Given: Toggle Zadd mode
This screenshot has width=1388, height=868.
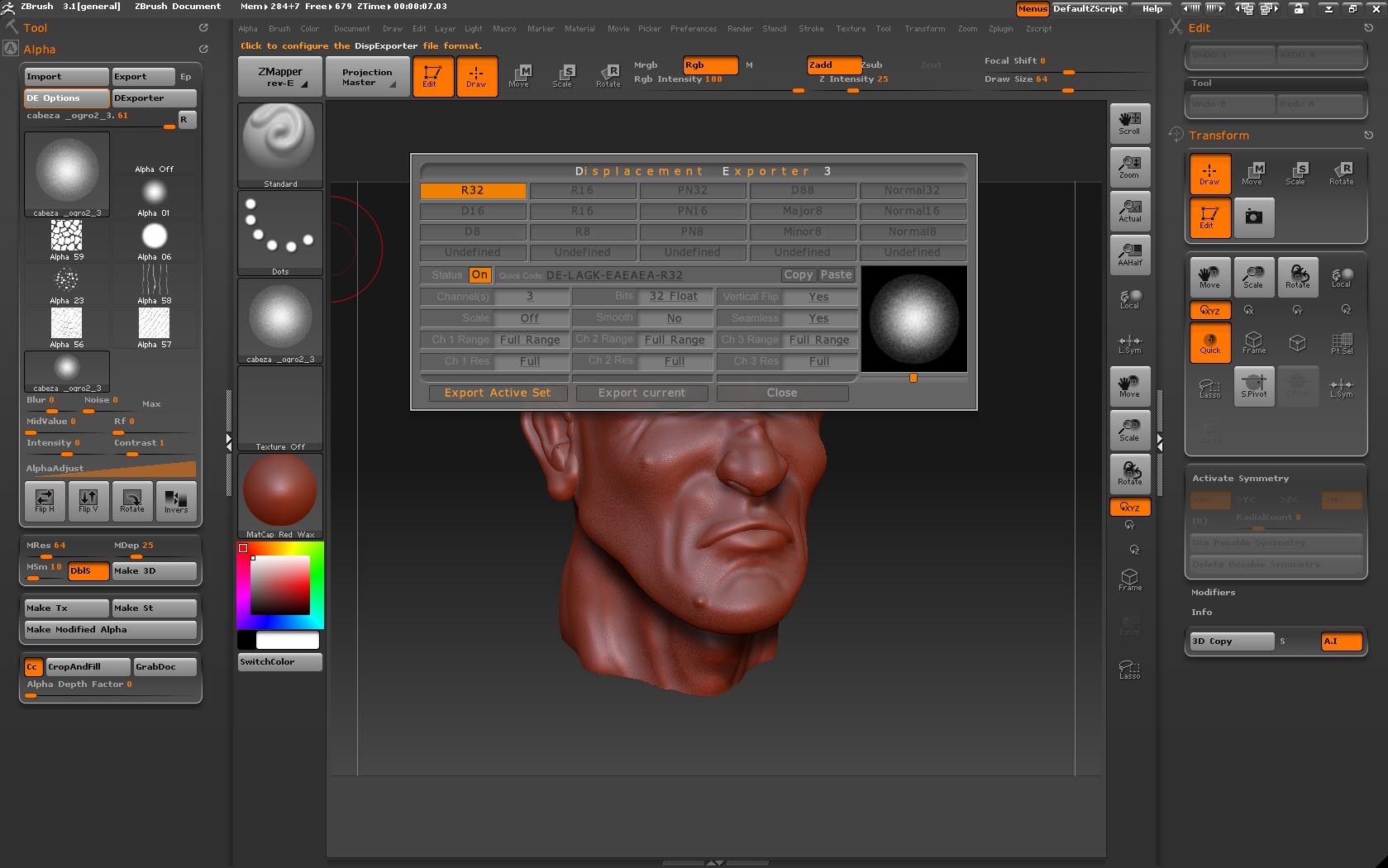Looking at the screenshot, I should [x=833, y=64].
